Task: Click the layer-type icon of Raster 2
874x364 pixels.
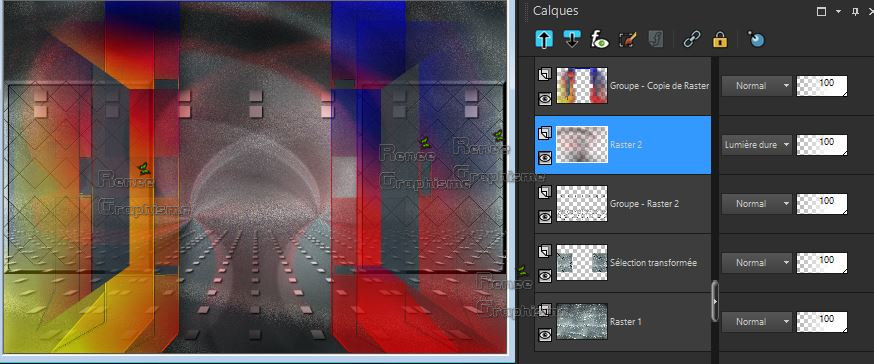Action: tap(545, 133)
